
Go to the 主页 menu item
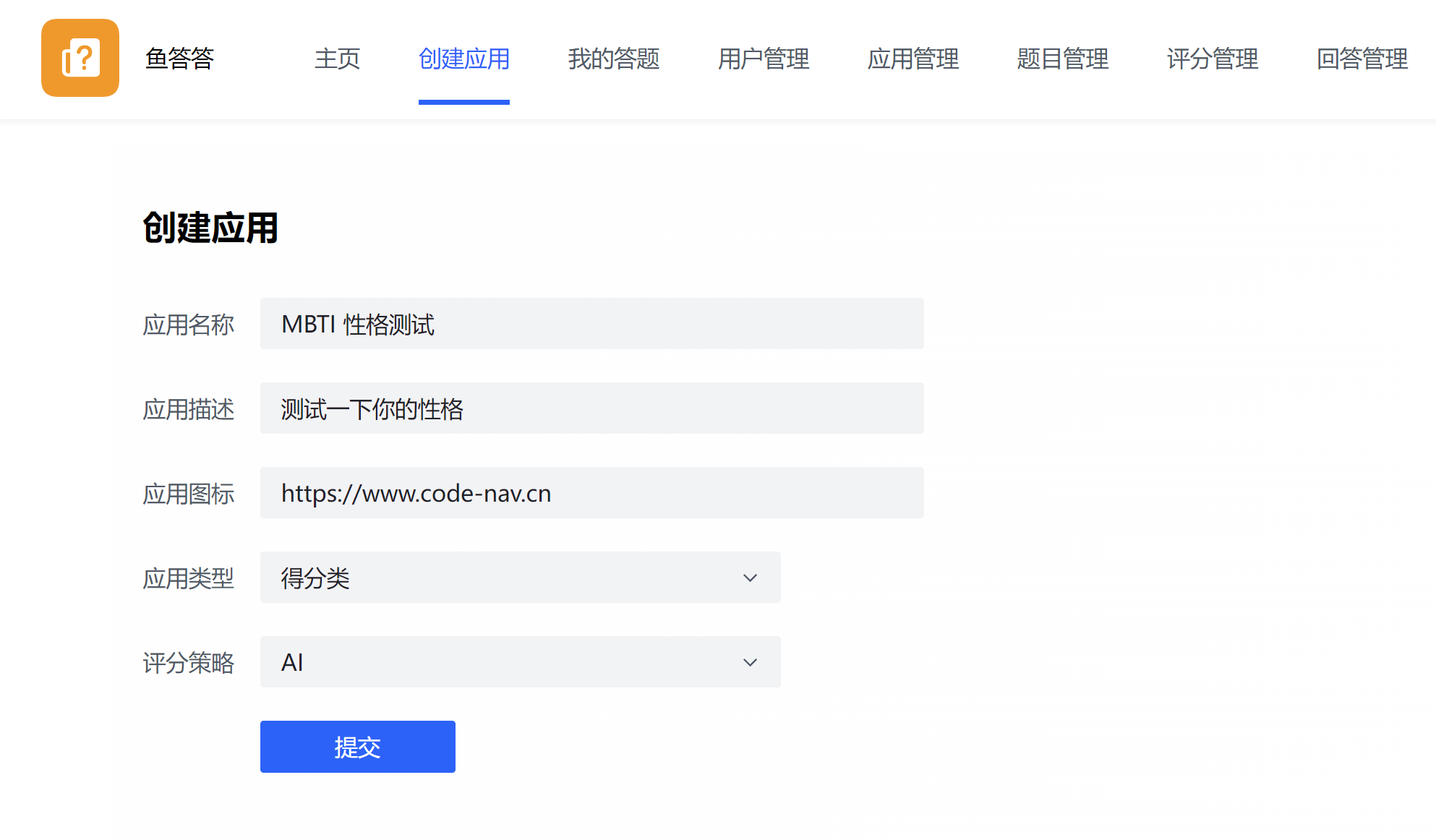click(337, 59)
